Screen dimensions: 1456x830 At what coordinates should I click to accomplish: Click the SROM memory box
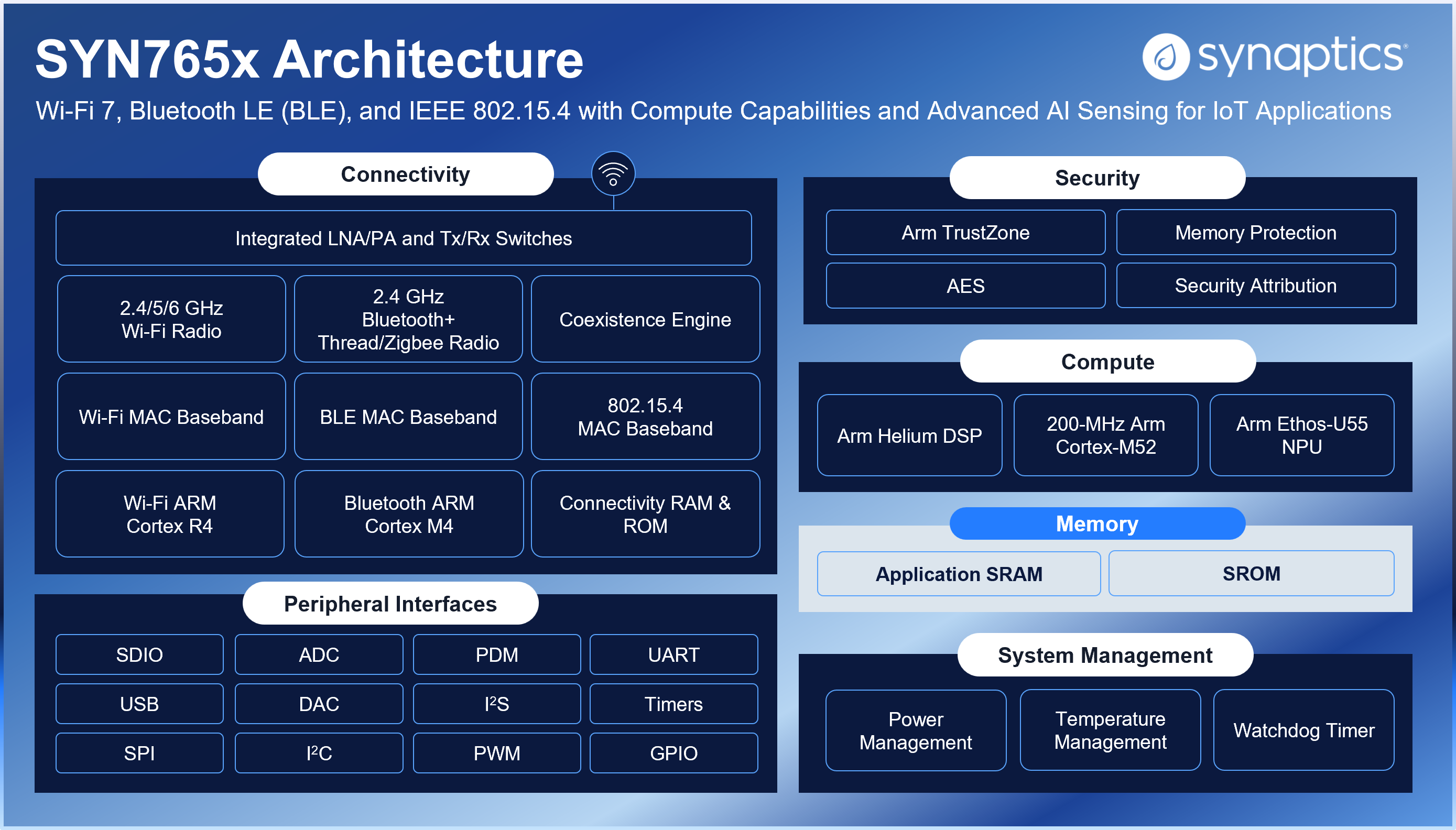[x=1251, y=573]
